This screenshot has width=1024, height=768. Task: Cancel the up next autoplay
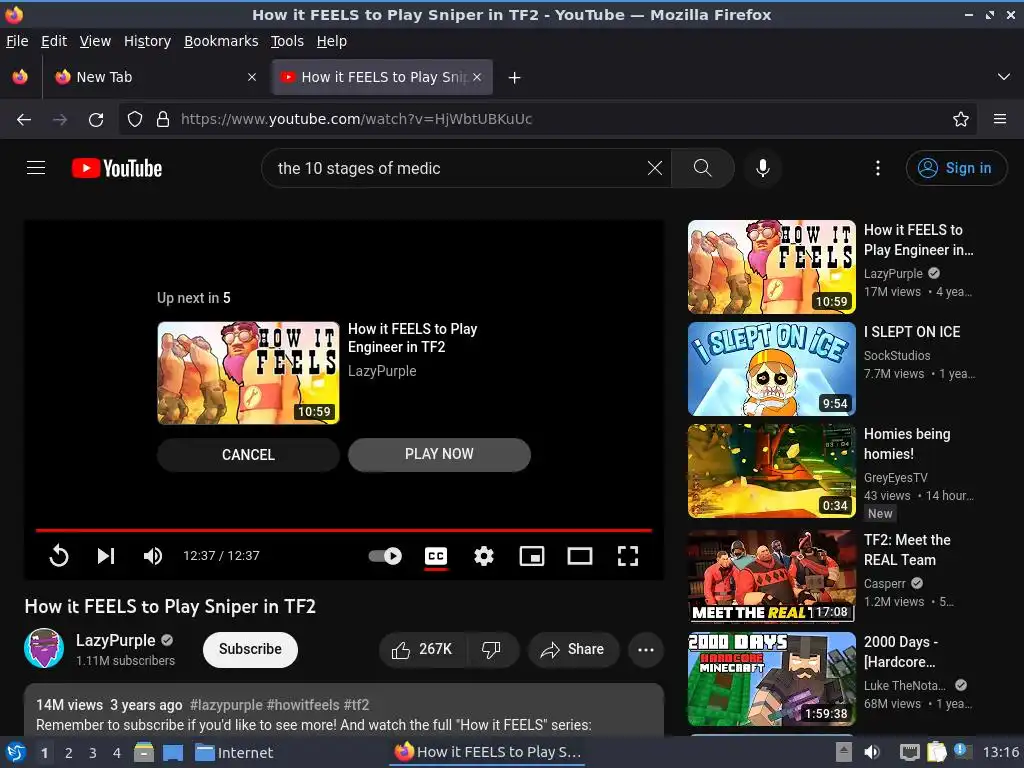point(248,455)
